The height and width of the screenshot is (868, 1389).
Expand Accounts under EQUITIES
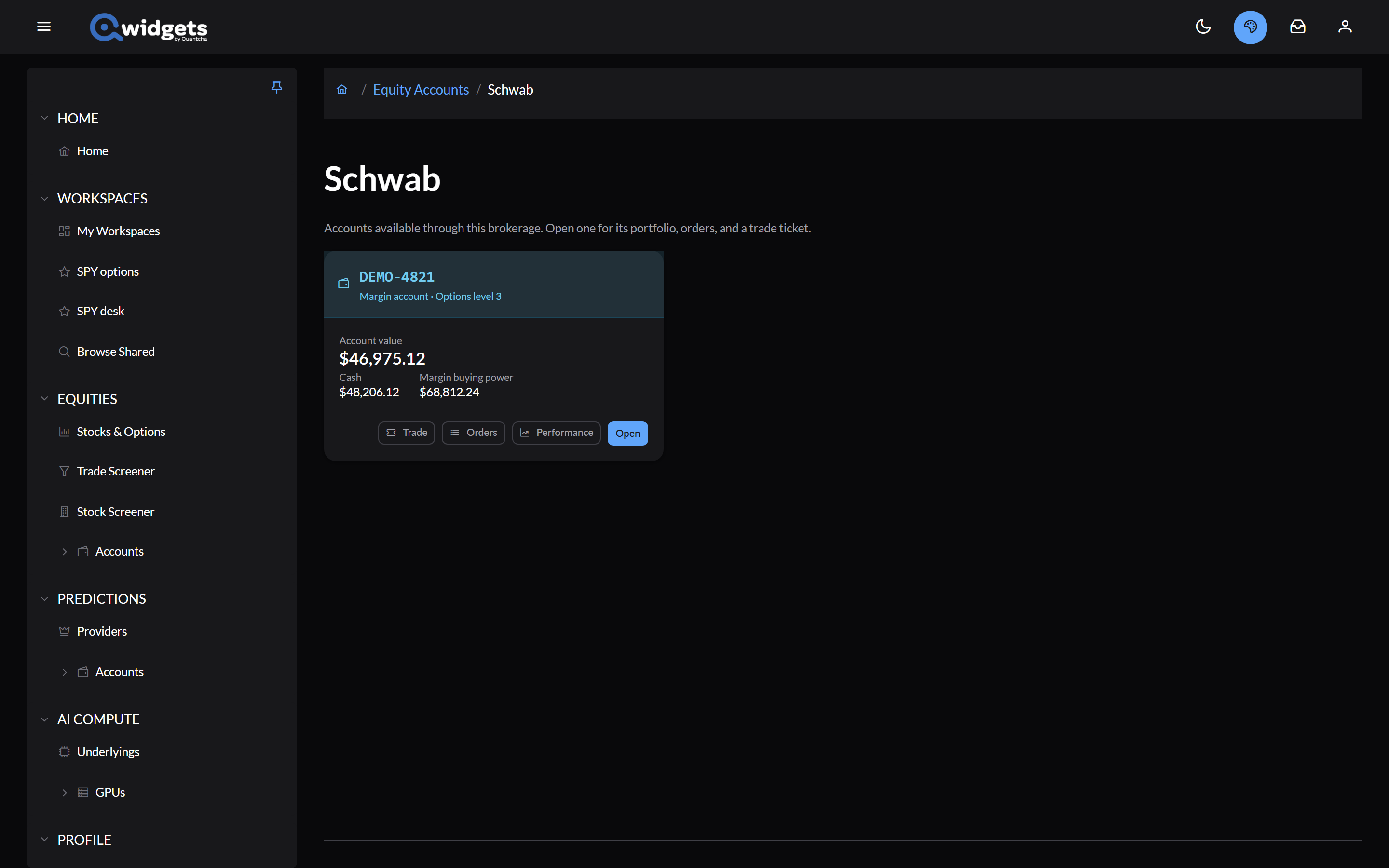(64, 552)
